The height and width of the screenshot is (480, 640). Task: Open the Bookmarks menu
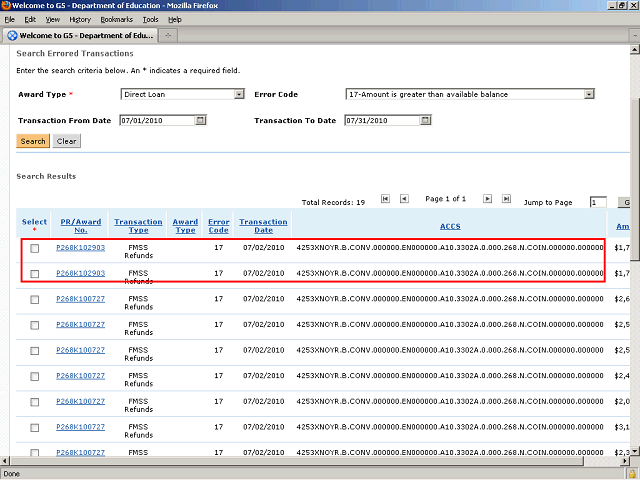(116, 19)
